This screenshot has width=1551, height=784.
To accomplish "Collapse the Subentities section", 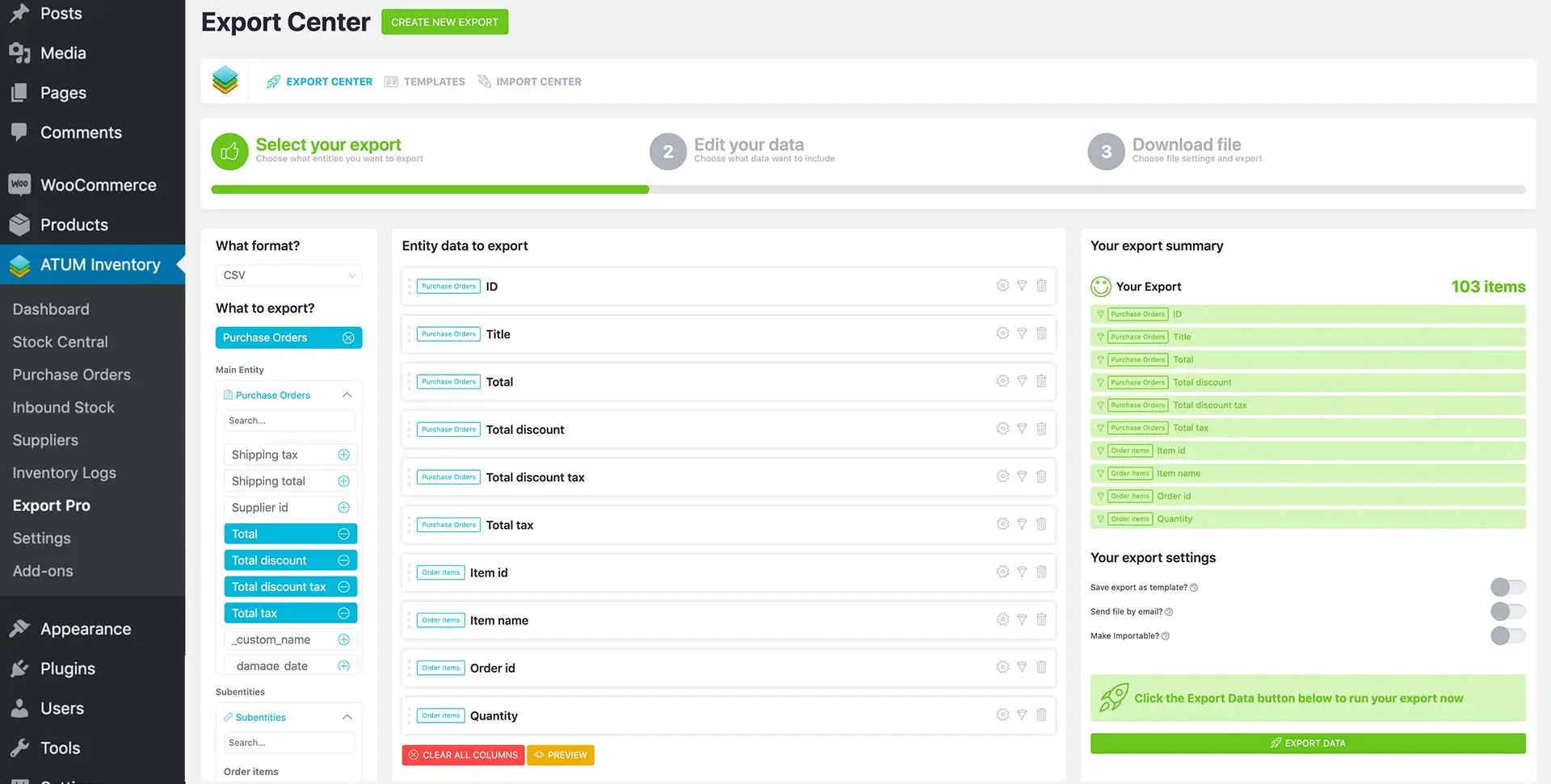I will pos(347,717).
